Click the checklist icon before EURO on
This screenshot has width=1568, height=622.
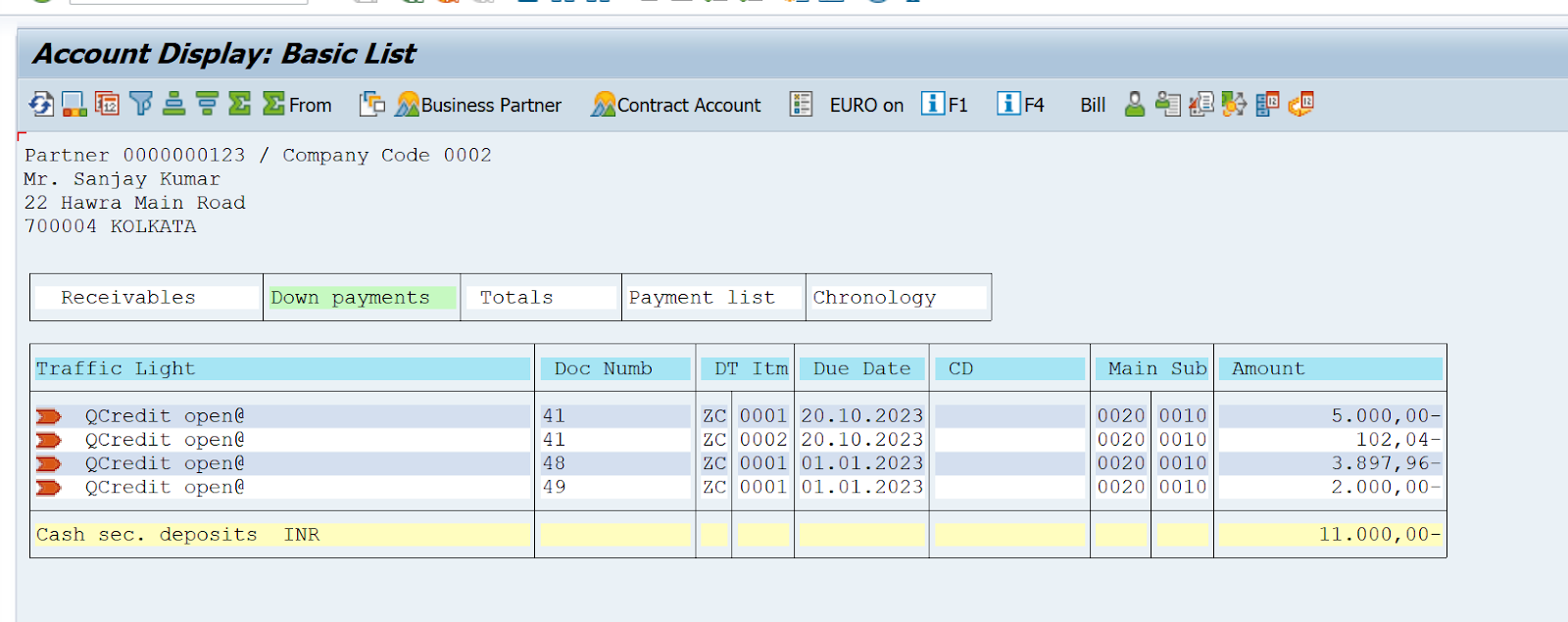pos(802,104)
